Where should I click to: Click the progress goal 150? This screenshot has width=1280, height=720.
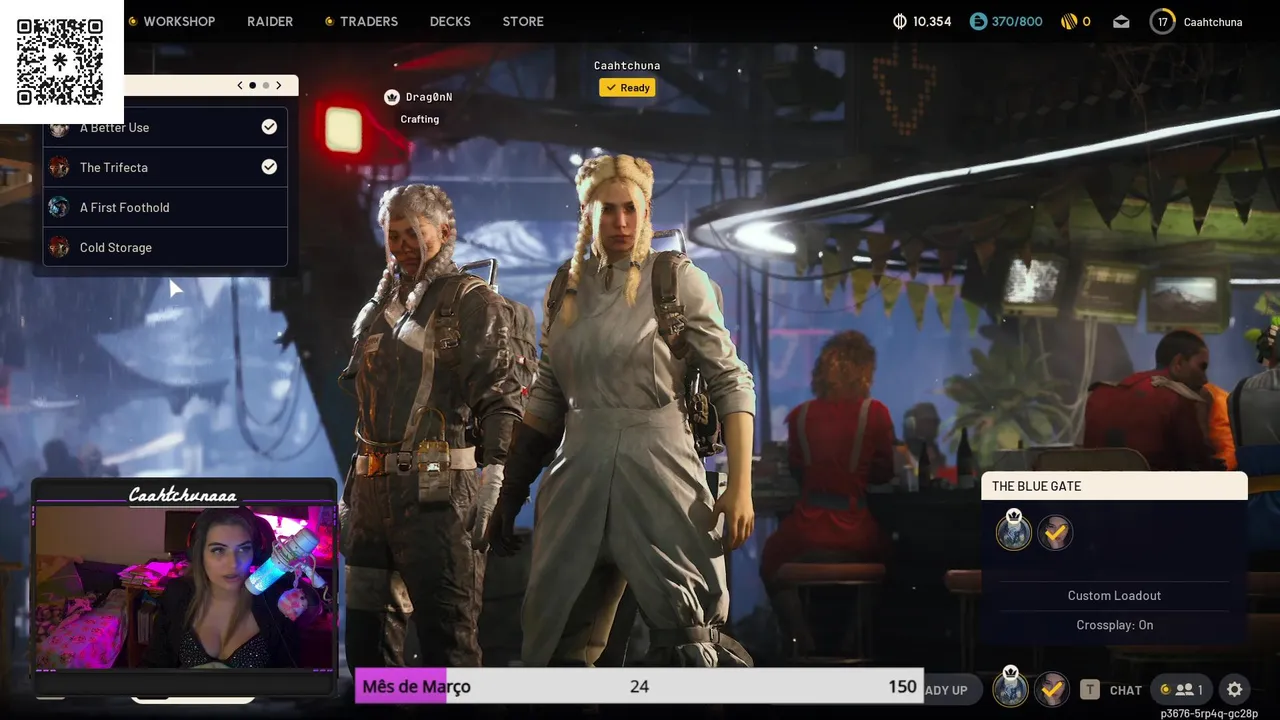(902, 686)
